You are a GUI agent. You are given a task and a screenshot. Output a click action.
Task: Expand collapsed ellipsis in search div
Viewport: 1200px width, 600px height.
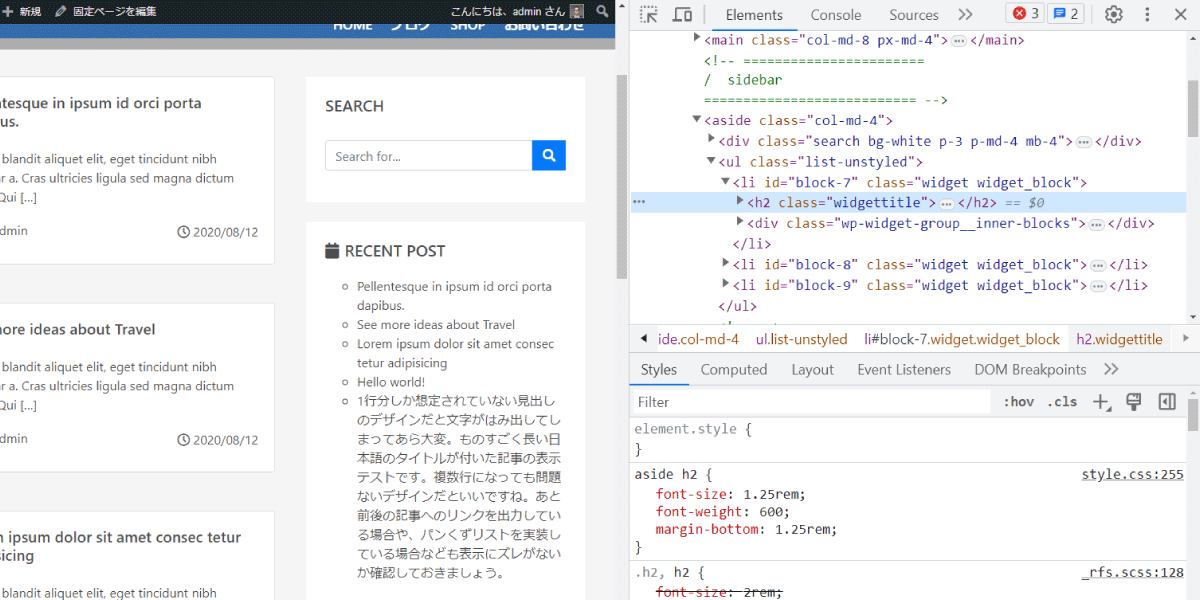tap(1083, 142)
